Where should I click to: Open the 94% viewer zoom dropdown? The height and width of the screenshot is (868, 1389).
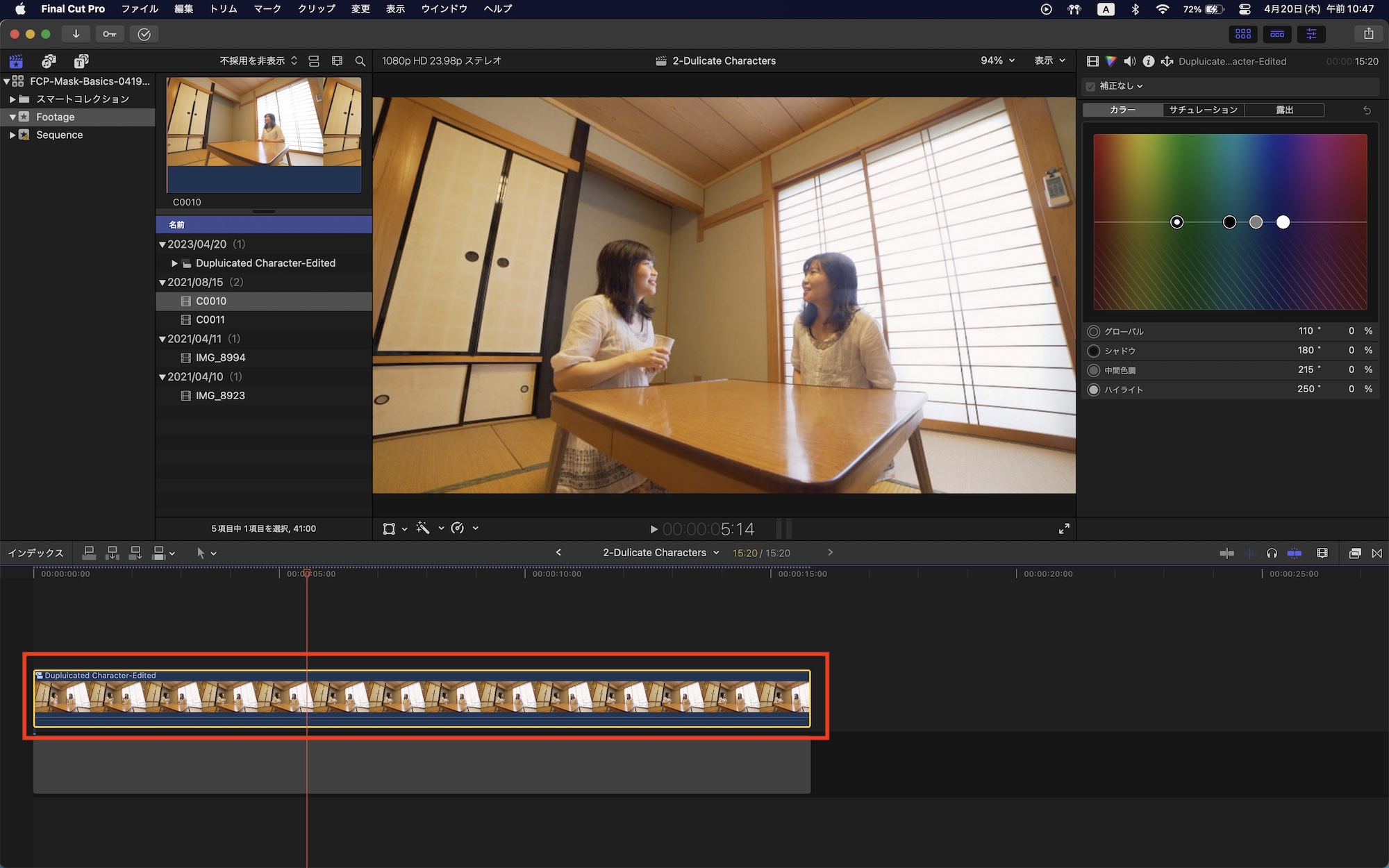coord(997,61)
